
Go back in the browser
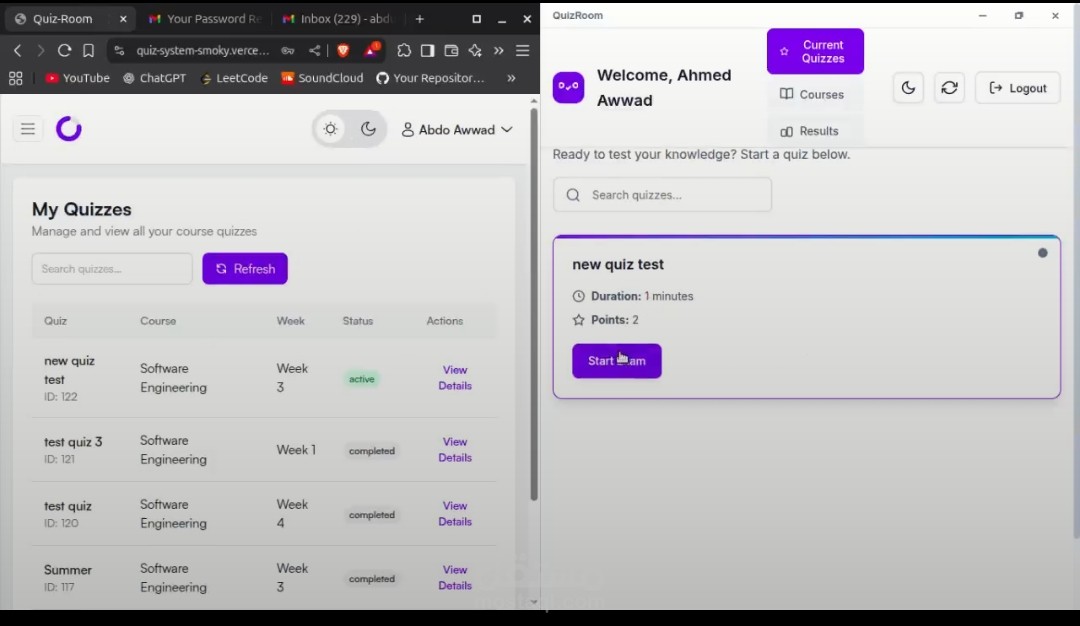point(18,50)
